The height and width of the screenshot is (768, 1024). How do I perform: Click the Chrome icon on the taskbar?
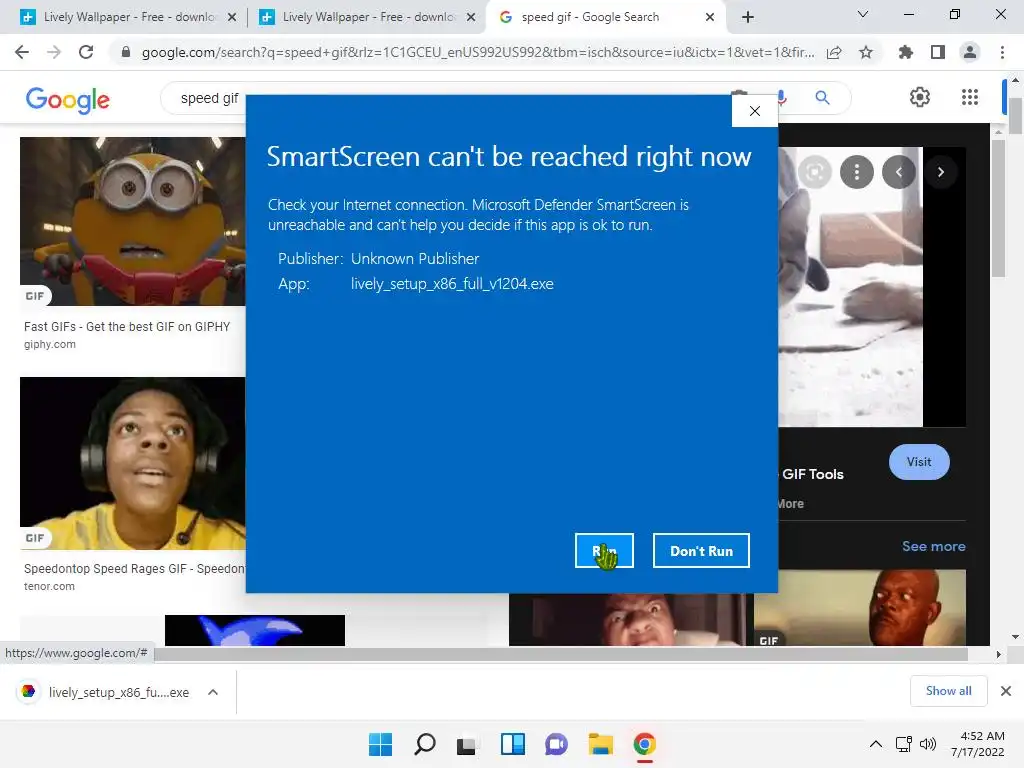644,744
